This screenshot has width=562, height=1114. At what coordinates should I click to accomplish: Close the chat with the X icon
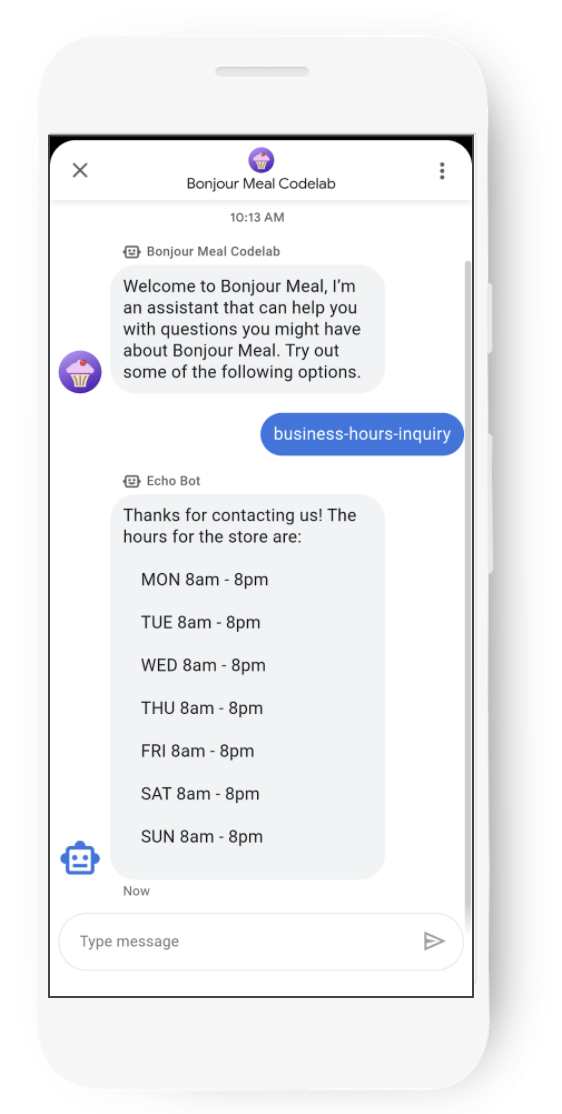[80, 171]
